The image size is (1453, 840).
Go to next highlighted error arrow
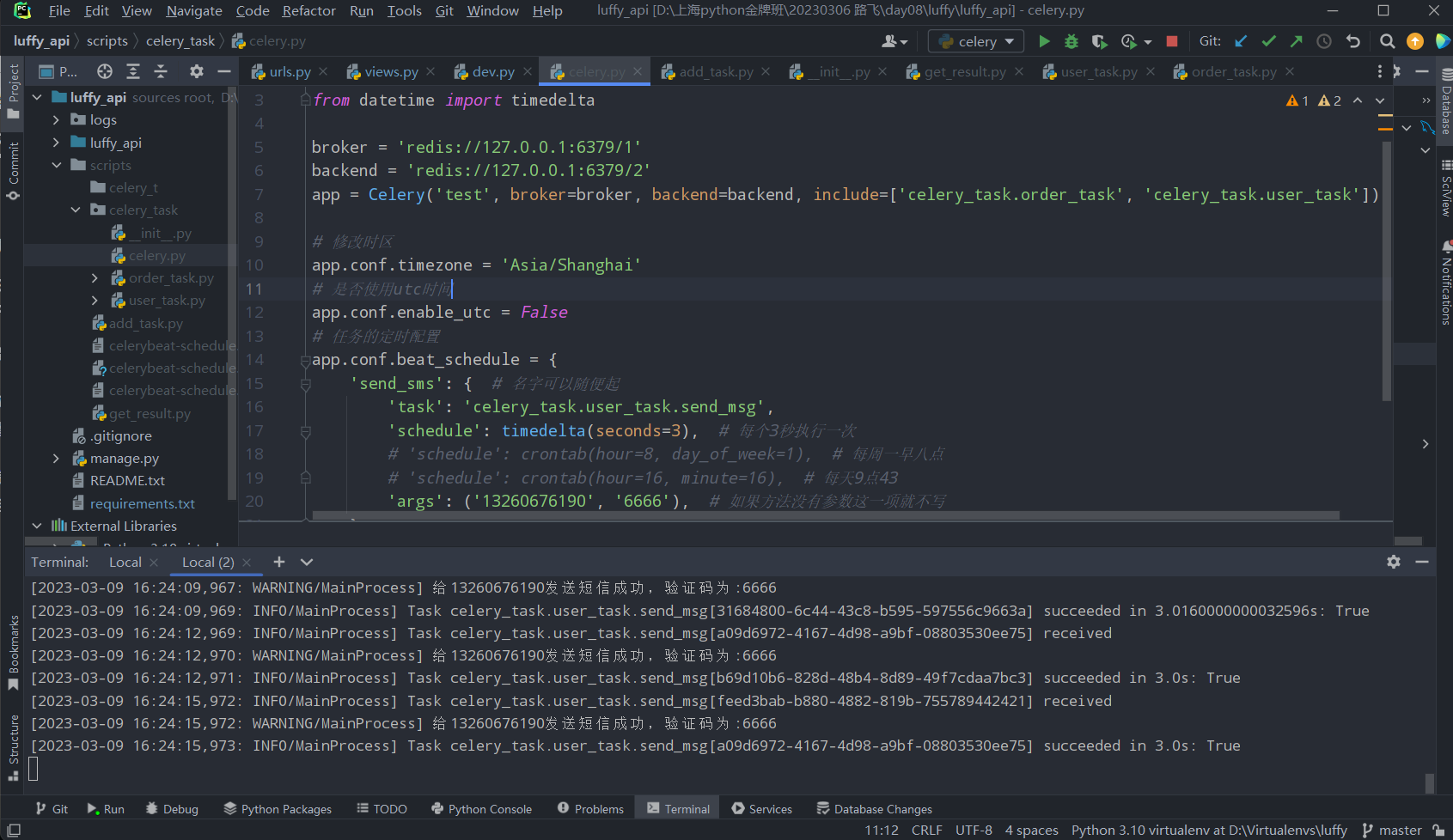[1380, 100]
